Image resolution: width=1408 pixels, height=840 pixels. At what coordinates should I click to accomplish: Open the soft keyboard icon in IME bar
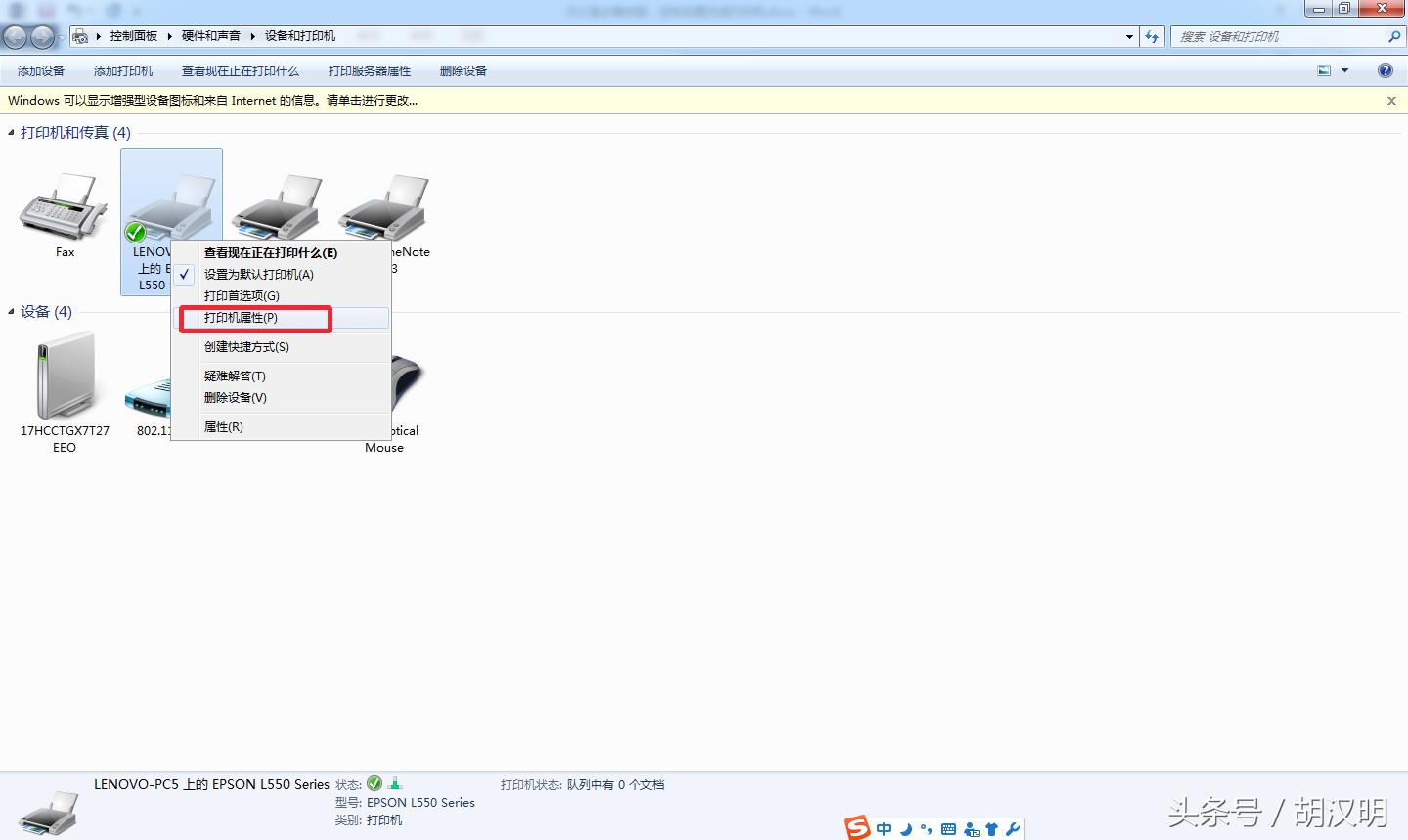pyautogui.click(x=948, y=829)
